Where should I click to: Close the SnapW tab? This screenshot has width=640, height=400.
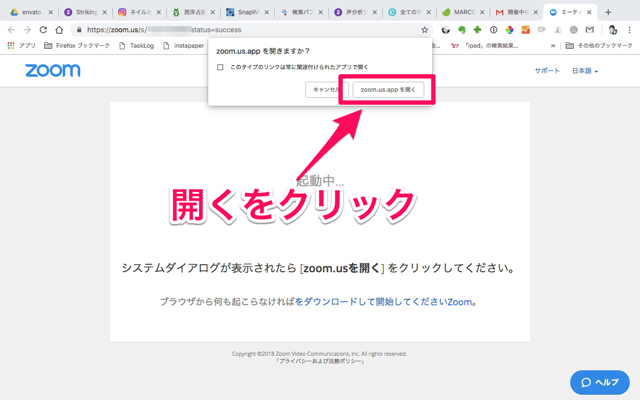tap(267, 12)
